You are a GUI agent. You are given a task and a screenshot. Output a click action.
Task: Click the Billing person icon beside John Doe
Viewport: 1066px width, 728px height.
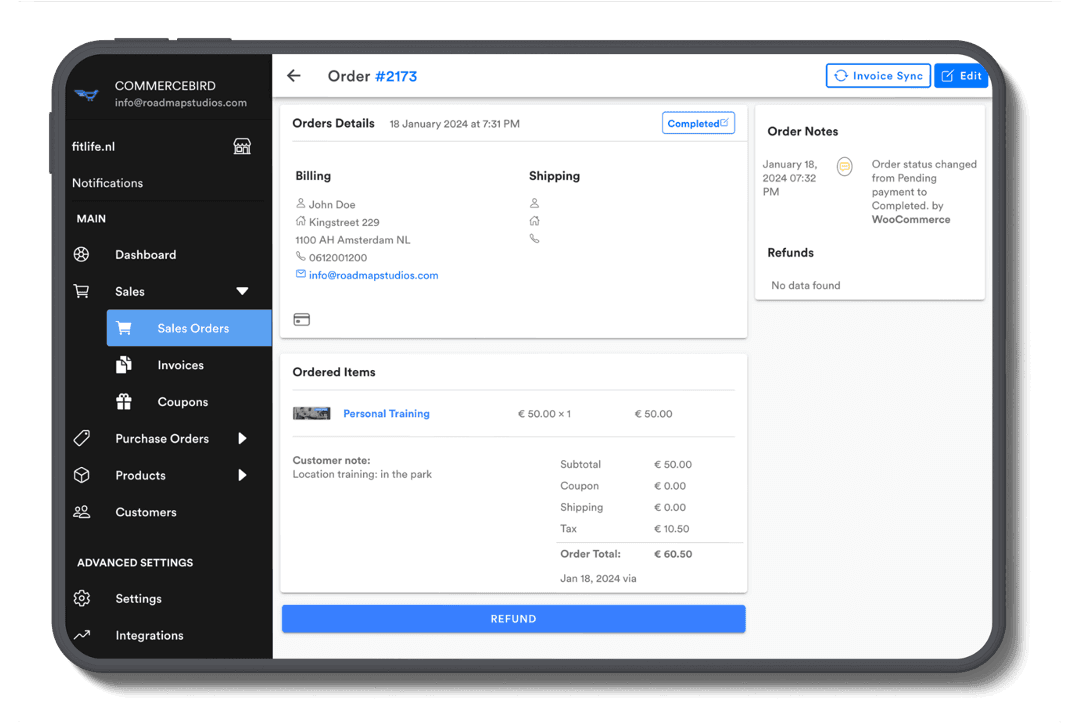point(300,203)
